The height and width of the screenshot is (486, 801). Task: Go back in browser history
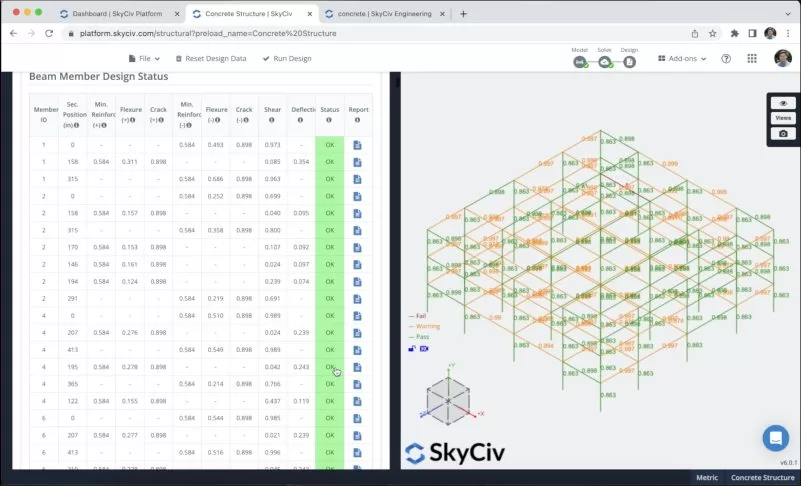point(14,33)
